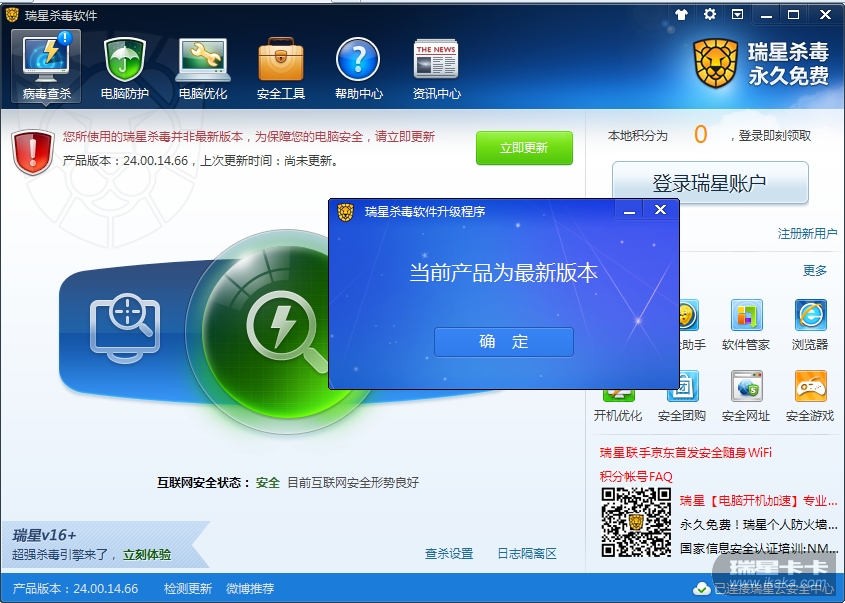Click 登录瑞星账户 login button
The height and width of the screenshot is (603, 845).
click(x=710, y=183)
